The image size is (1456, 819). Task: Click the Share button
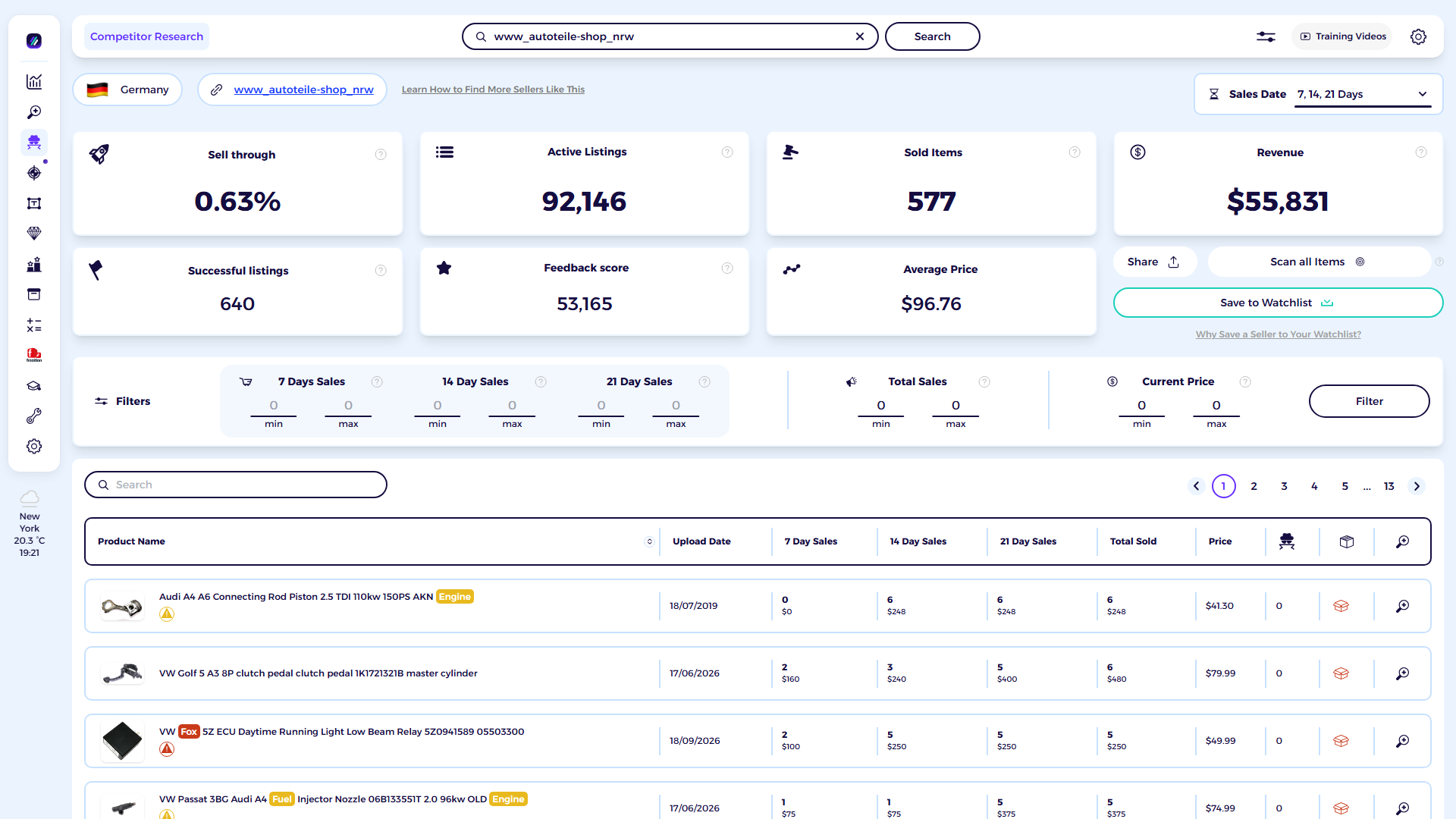pos(1154,262)
